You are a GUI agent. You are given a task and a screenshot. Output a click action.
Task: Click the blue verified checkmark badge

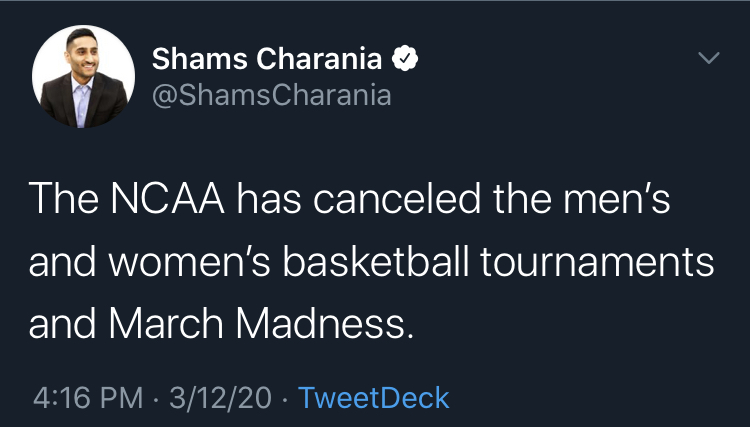pyautogui.click(x=405, y=58)
